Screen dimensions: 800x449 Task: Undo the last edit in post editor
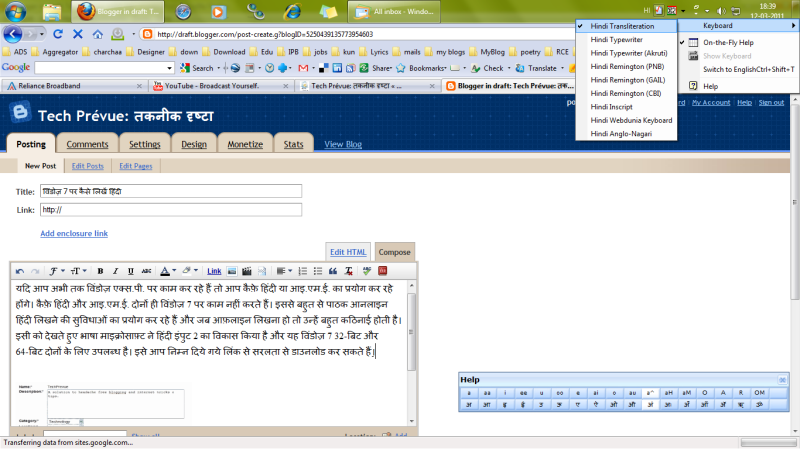(19, 271)
